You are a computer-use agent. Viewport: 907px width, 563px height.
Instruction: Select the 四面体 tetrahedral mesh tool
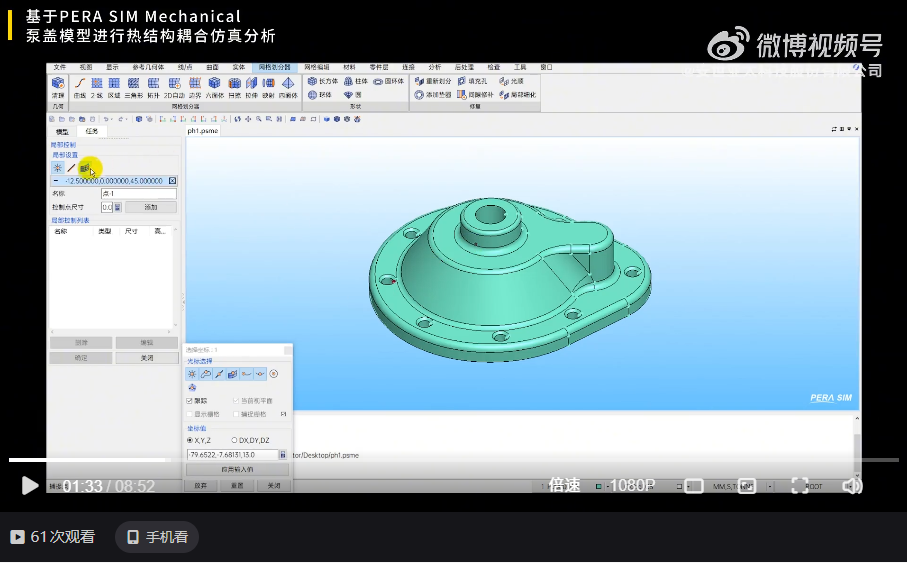288,87
